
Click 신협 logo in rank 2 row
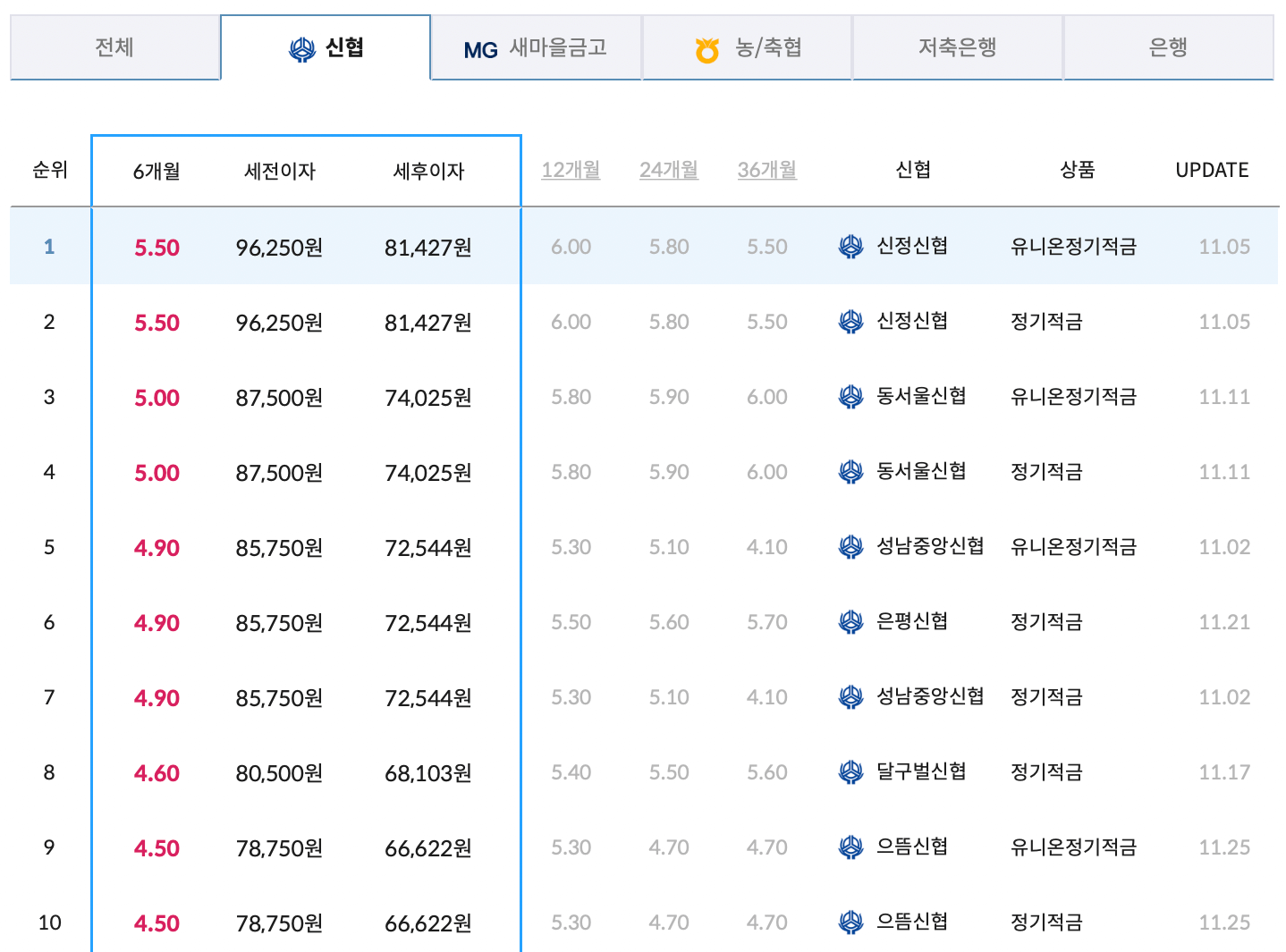[x=850, y=321]
